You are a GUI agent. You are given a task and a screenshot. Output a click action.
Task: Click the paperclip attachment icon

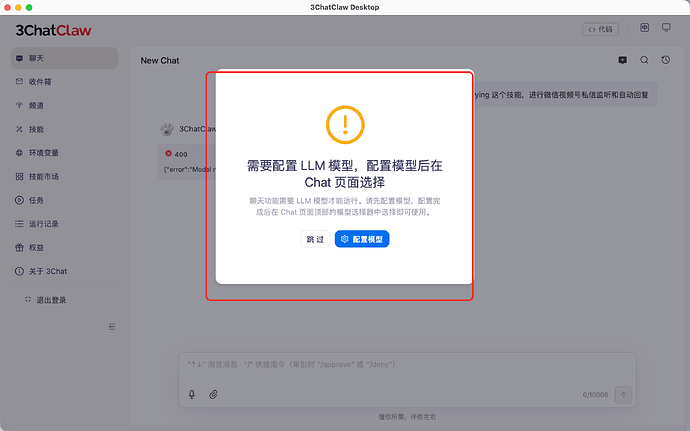pos(213,394)
